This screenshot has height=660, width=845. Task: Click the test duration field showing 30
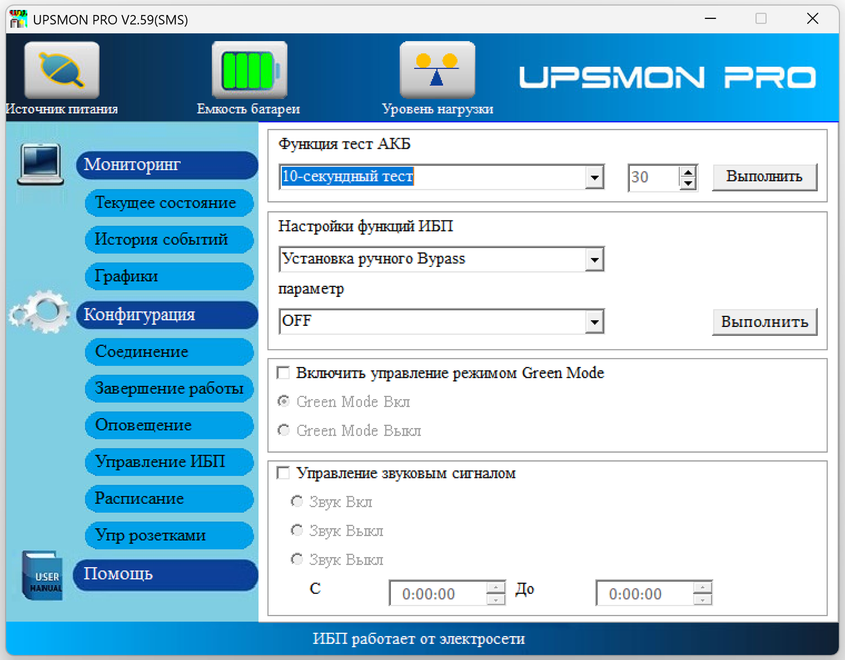pos(653,177)
